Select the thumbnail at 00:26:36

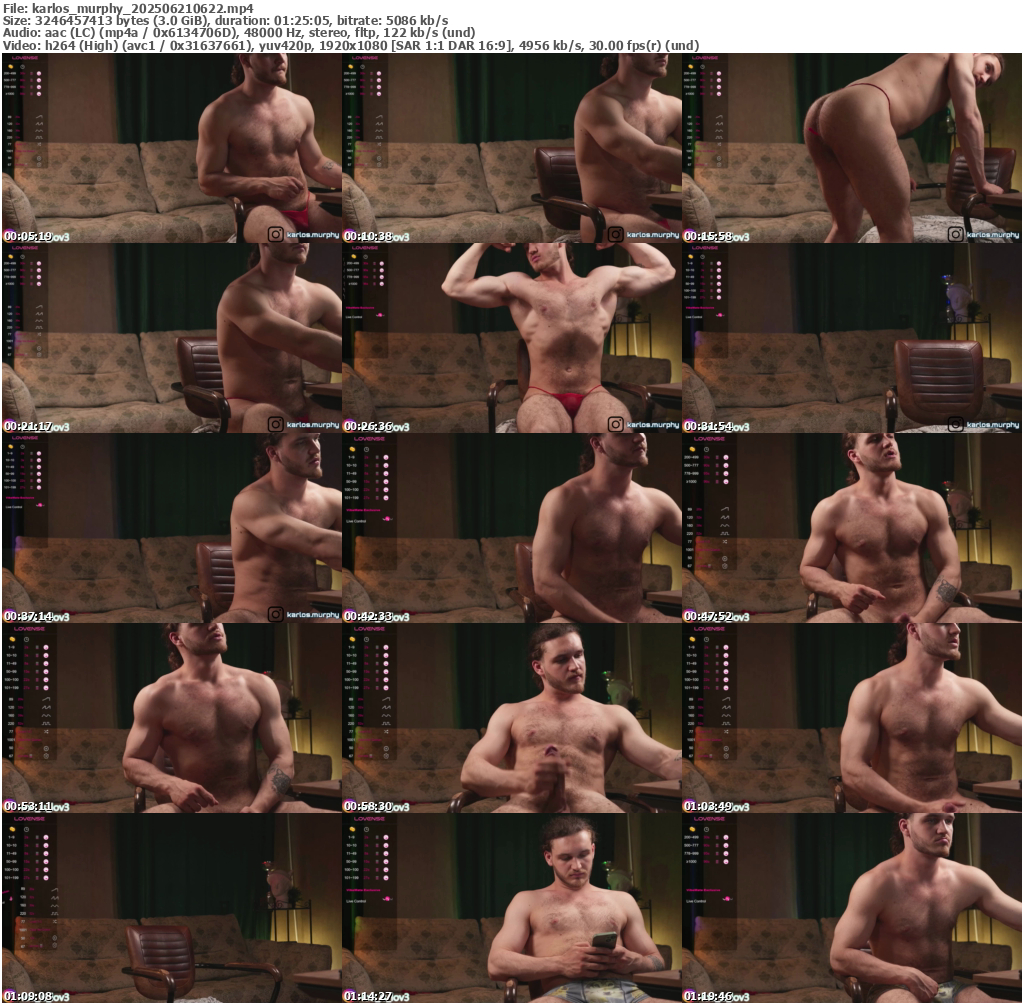tap(511, 338)
